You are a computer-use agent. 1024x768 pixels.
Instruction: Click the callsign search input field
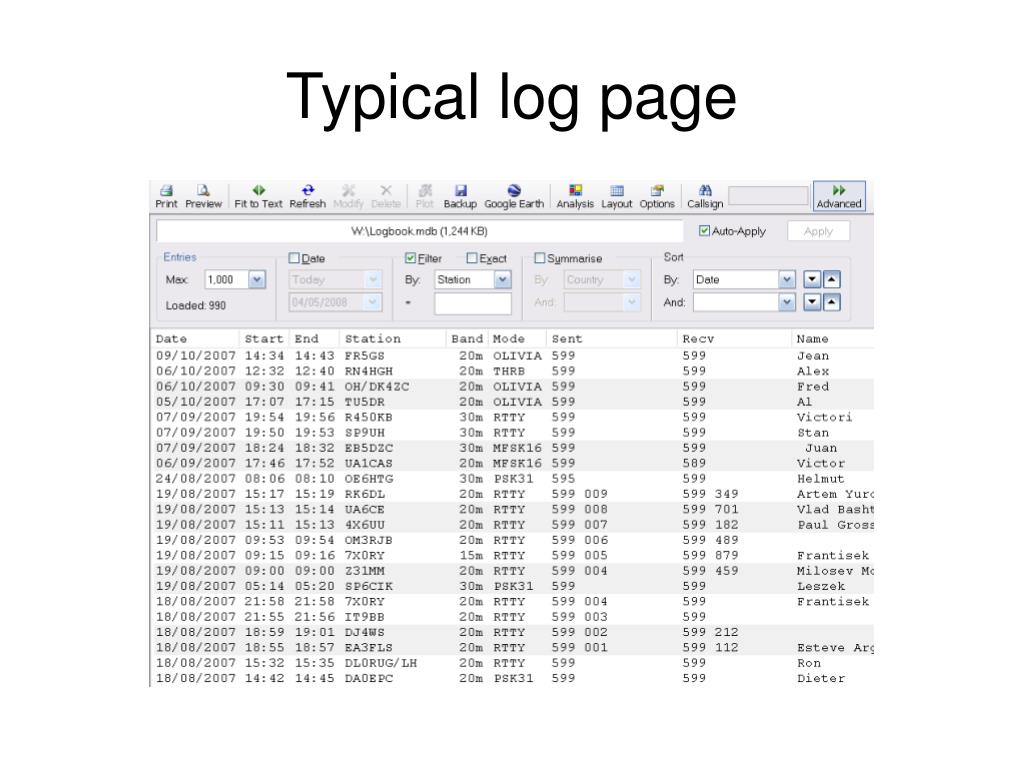pyautogui.click(x=769, y=196)
